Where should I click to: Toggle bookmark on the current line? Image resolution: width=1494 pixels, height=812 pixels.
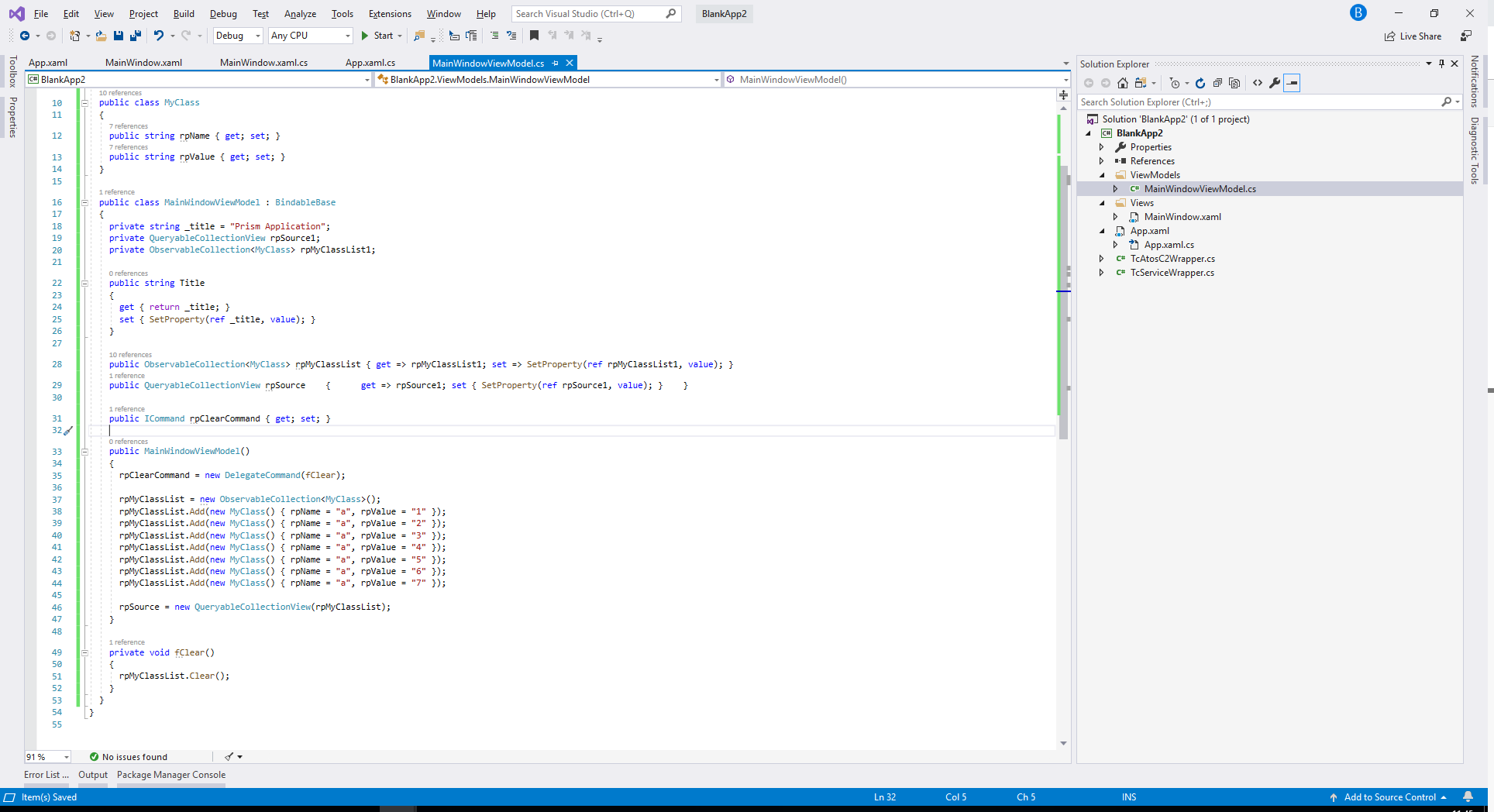click(x=534, y=36)
